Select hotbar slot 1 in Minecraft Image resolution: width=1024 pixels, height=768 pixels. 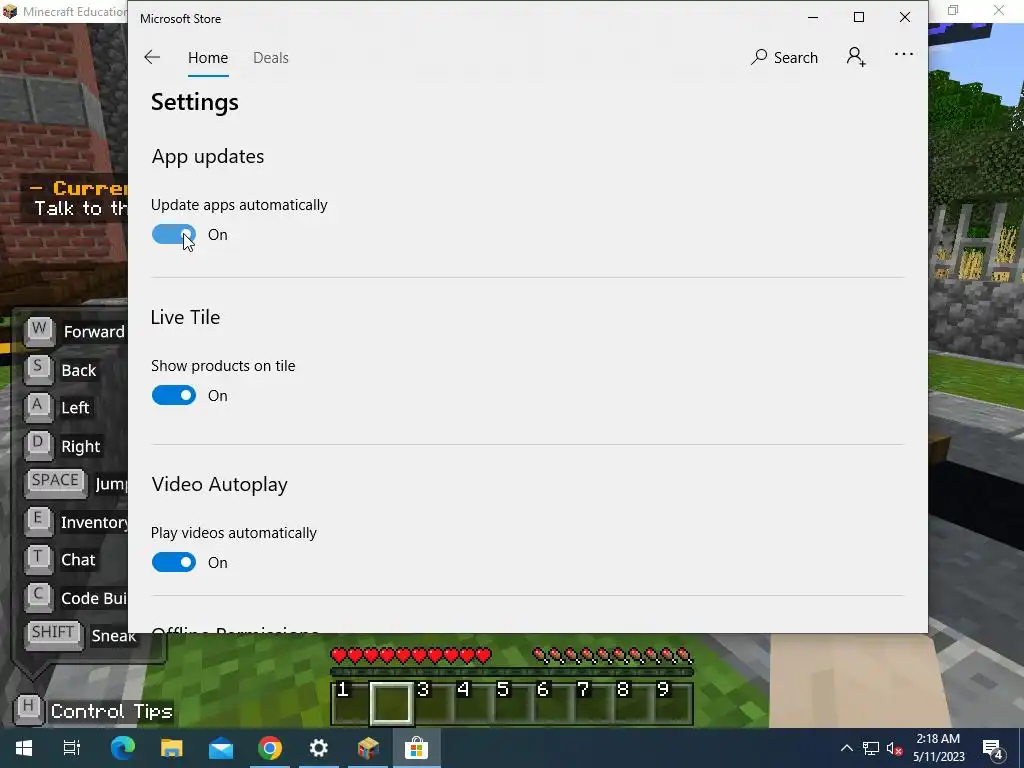[350, 703]
